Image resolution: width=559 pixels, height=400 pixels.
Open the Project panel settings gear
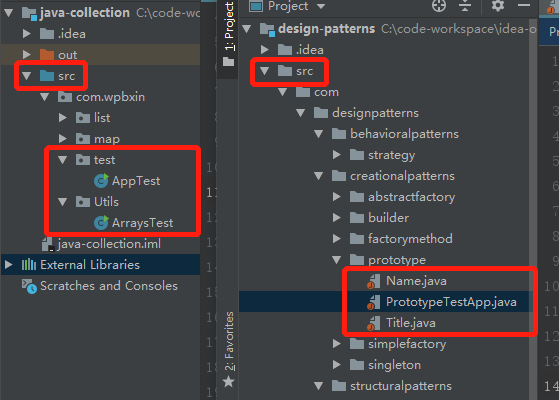coord(498,6)
